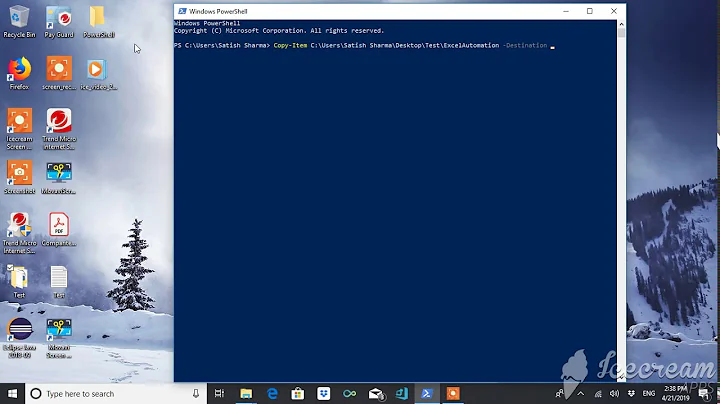Screen dimensions: 720x404
Task: Open the PowerShell folder on desktop
Action: coord(97,18)
